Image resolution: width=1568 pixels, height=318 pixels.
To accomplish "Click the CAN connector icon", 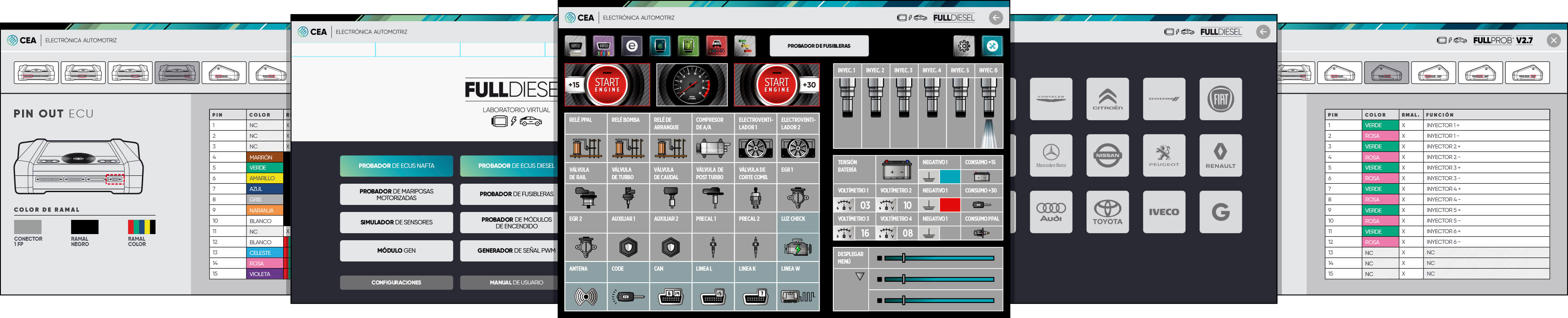I will coord(671,297).
